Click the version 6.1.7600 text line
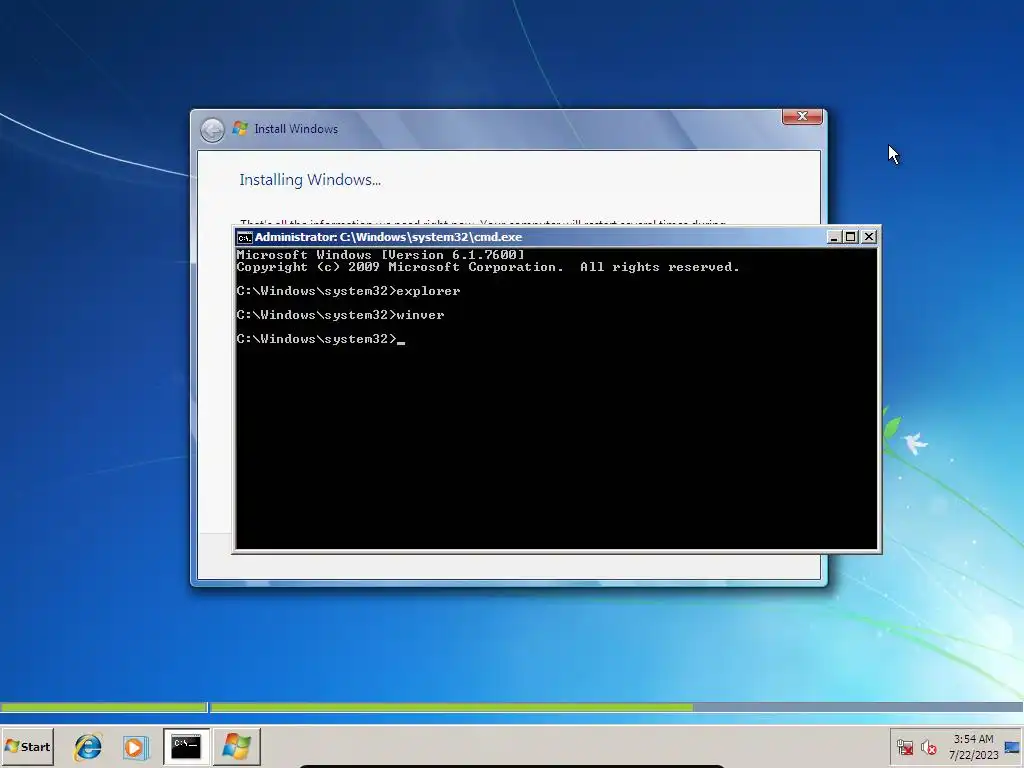The image size is (1024, 768). click(x=380, y=255)
